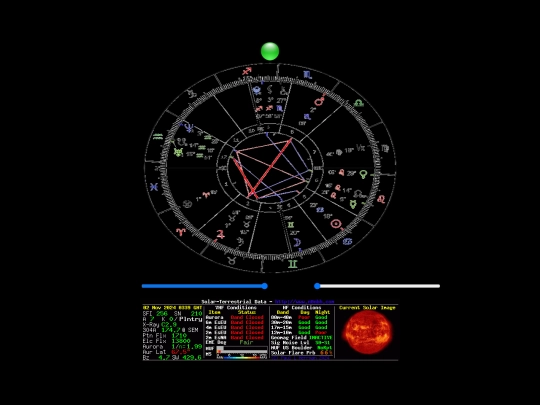The image size is (540, 405).
Task: Click the blue Cancer sign on outer ring
Action: coord(347,242)
